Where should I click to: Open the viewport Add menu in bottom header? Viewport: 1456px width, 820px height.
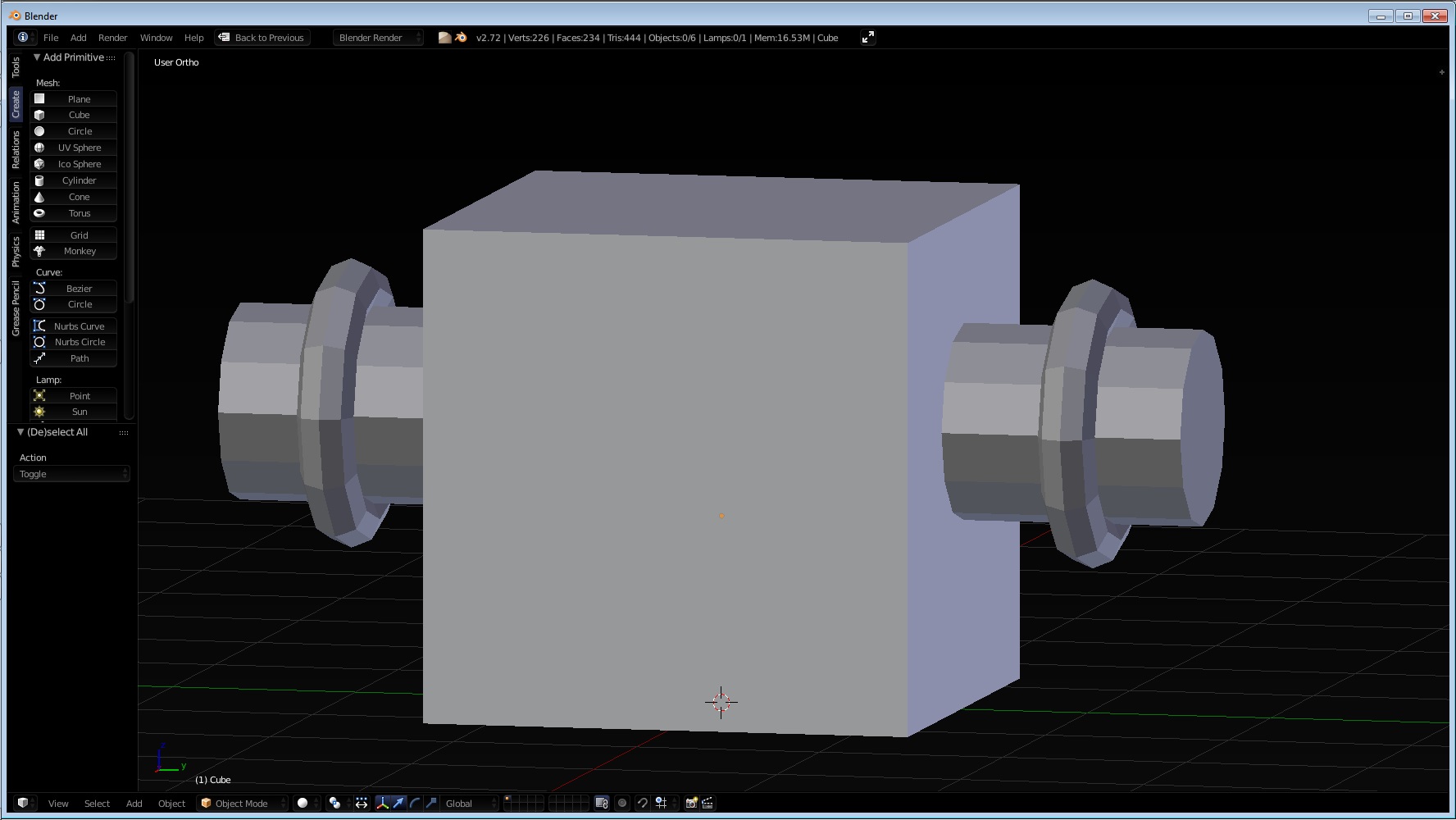134,804
